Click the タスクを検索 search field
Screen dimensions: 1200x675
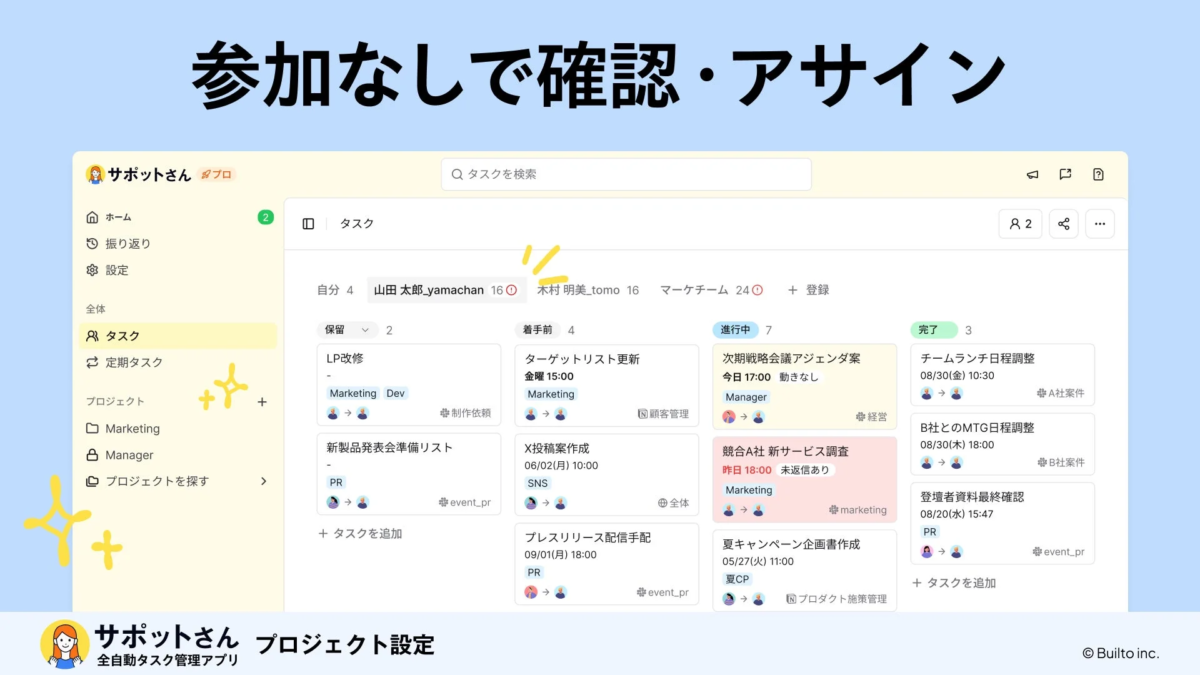pos(626,173)
